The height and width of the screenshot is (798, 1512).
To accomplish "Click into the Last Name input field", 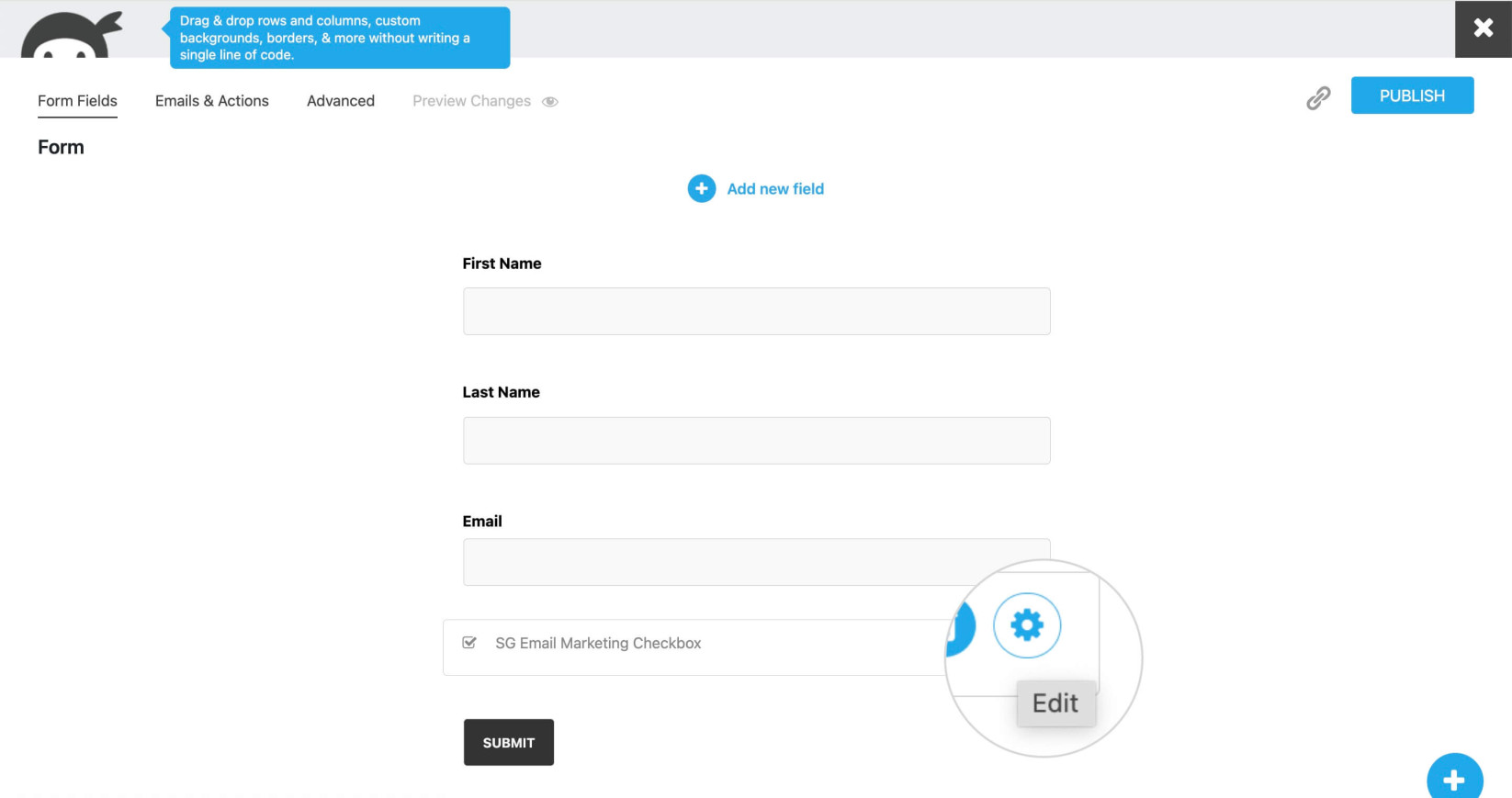I will tap(756, 441).
